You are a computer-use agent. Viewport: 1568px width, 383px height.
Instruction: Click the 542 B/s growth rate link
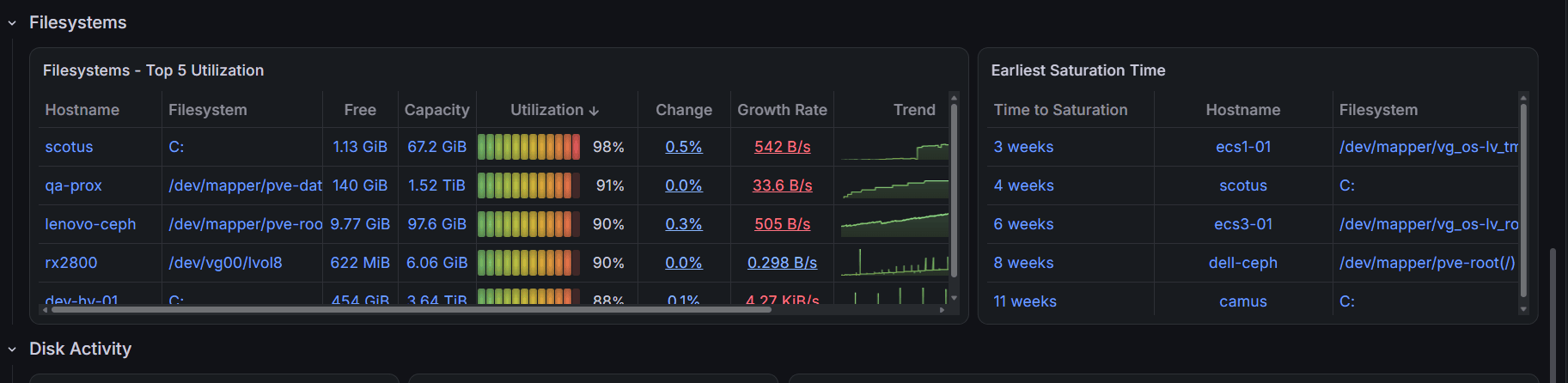[x=782, y=147]
